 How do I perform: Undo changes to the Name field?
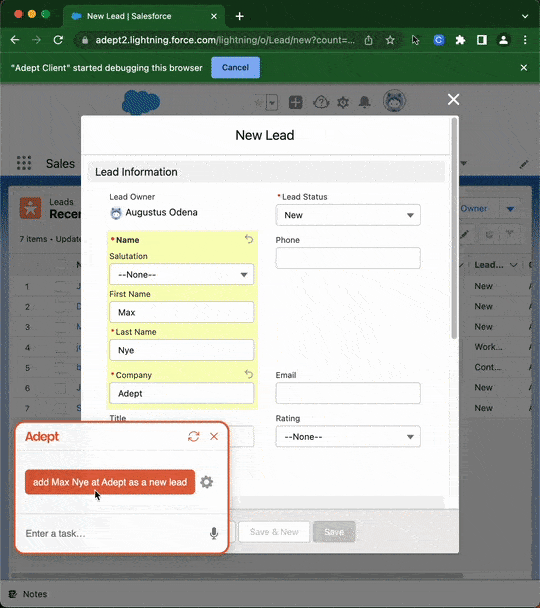(249, 239)
